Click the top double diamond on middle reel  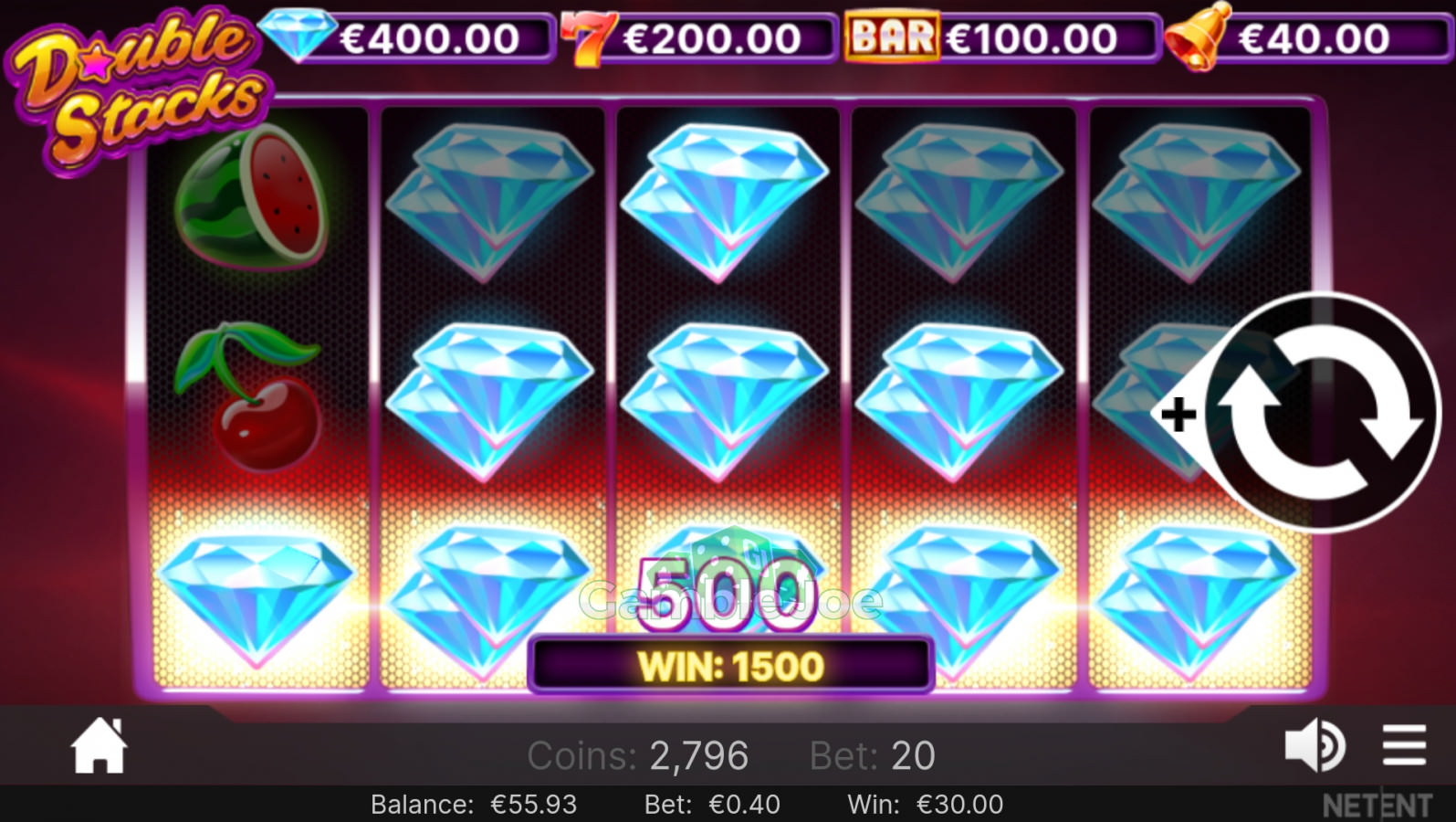point(725,203)
